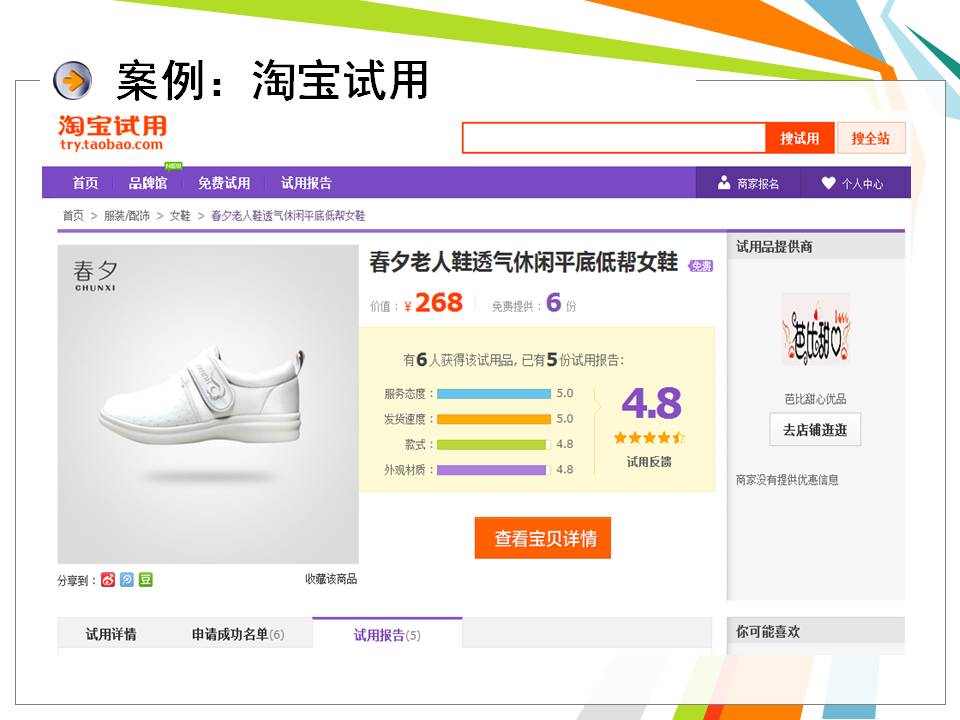Click 商家报名 link

(758, 183)
